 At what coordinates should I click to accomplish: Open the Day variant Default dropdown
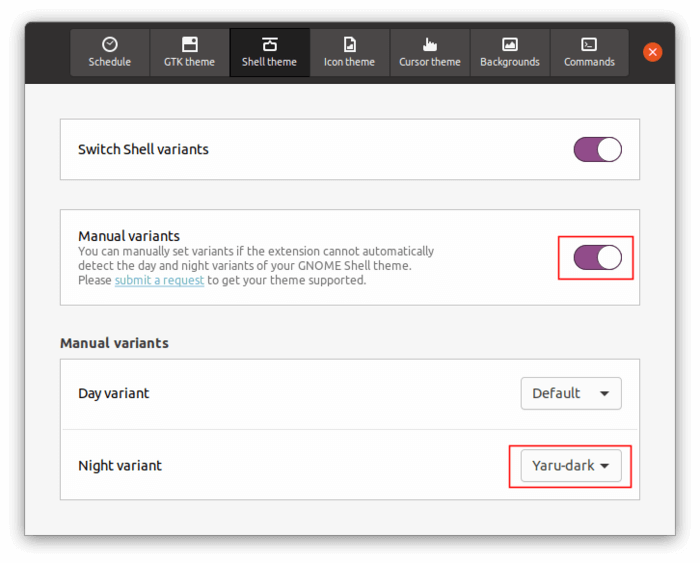click(x=571, y=393)
